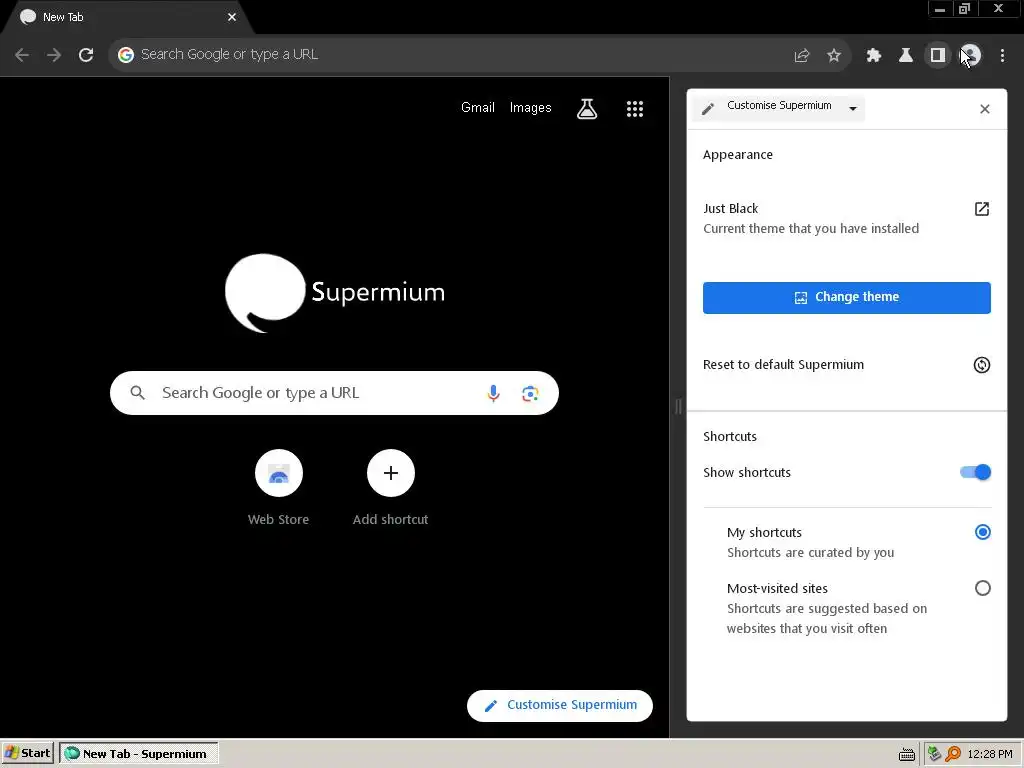
Task: Share this page icon in address bar
Action: point(801,56)
